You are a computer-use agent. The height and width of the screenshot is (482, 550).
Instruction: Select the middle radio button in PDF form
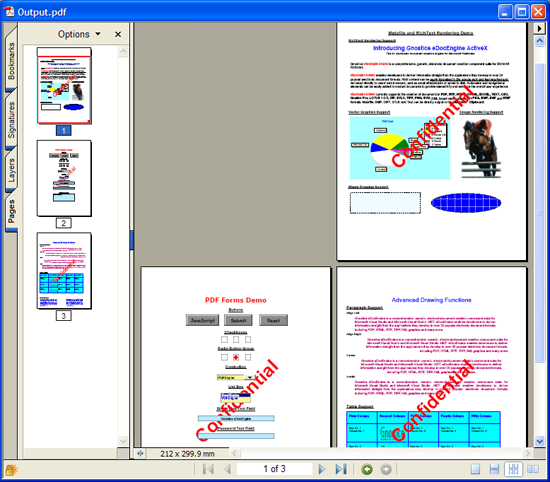point(236,357)
